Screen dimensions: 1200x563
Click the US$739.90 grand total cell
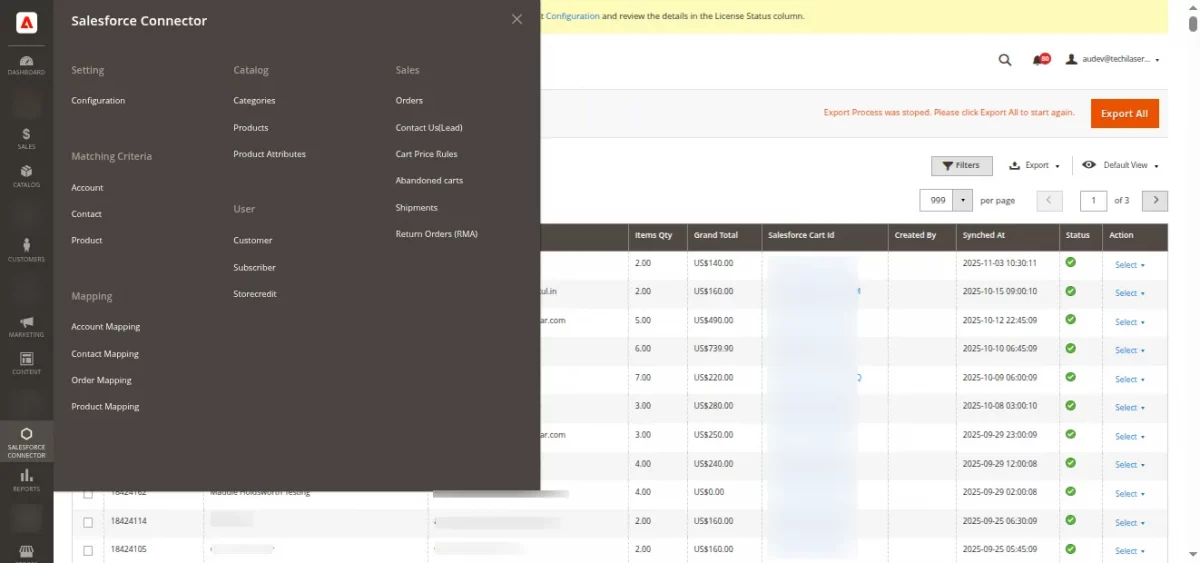[713, 349]
